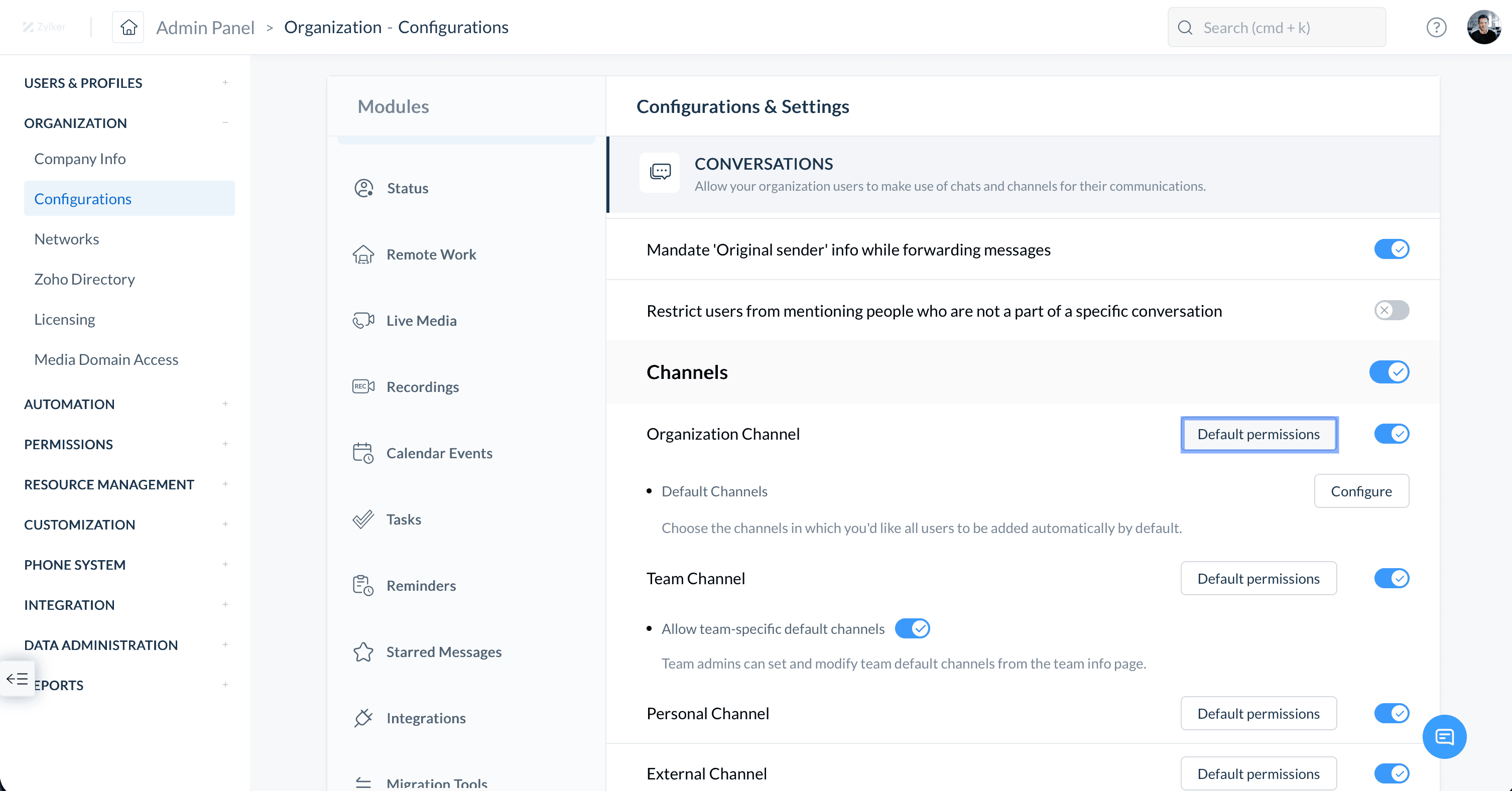Select the Calendar Events module icon
1512x791 pixels.
[363, 453]
